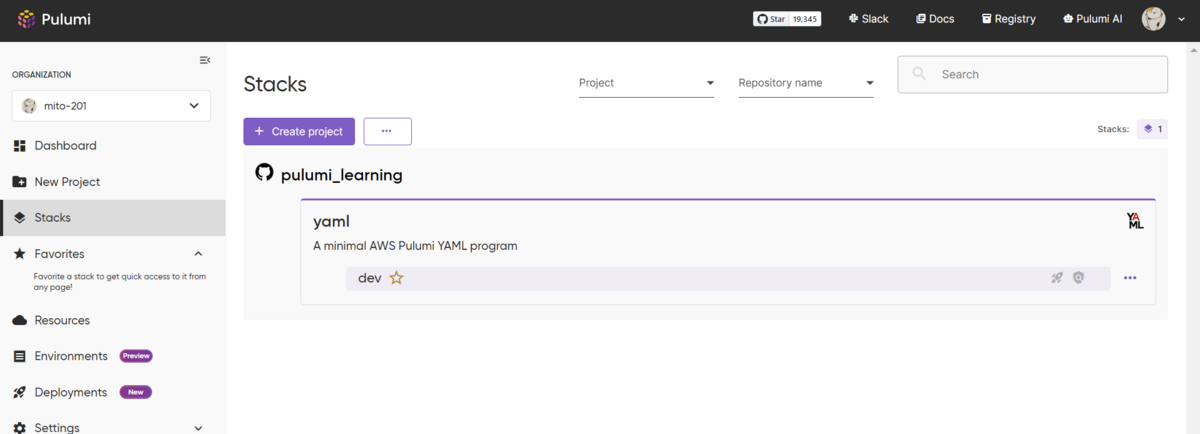Open the Slack link in header
1200x434 pixels.
tap(868, 19)
